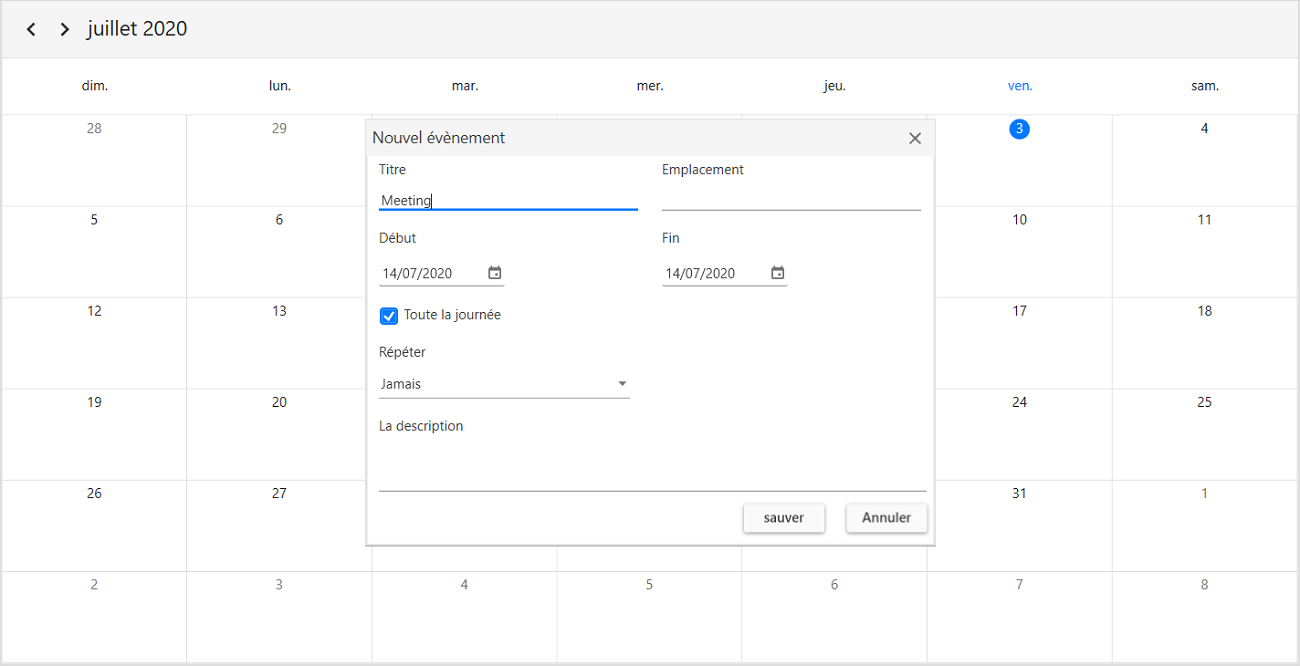
Task: Select day 25 in the calendar
Action: [1204, 402]
